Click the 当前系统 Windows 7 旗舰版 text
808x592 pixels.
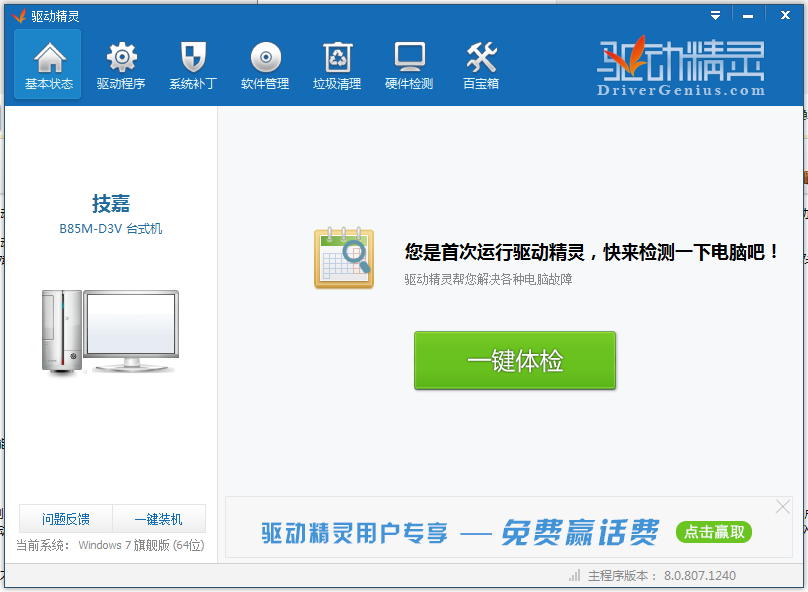(110, 545)
